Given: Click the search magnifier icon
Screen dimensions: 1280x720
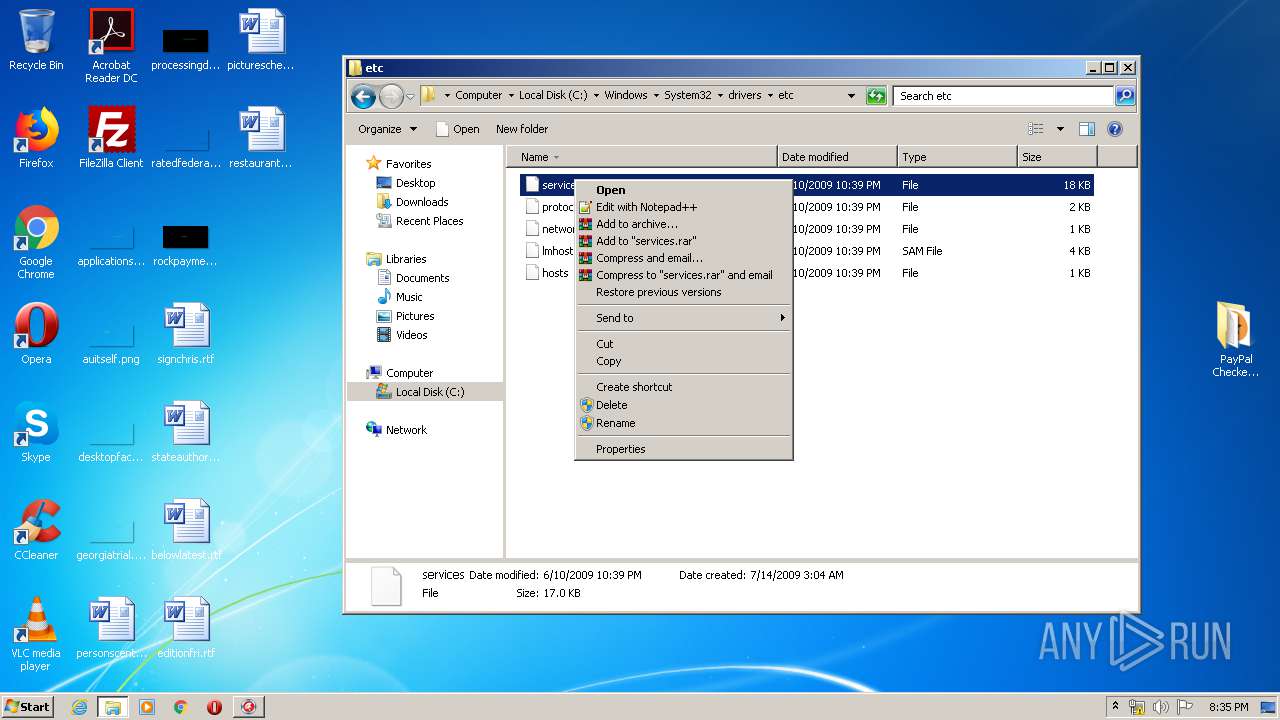Looking at the screenshot, I should [x=1125, y=96].
